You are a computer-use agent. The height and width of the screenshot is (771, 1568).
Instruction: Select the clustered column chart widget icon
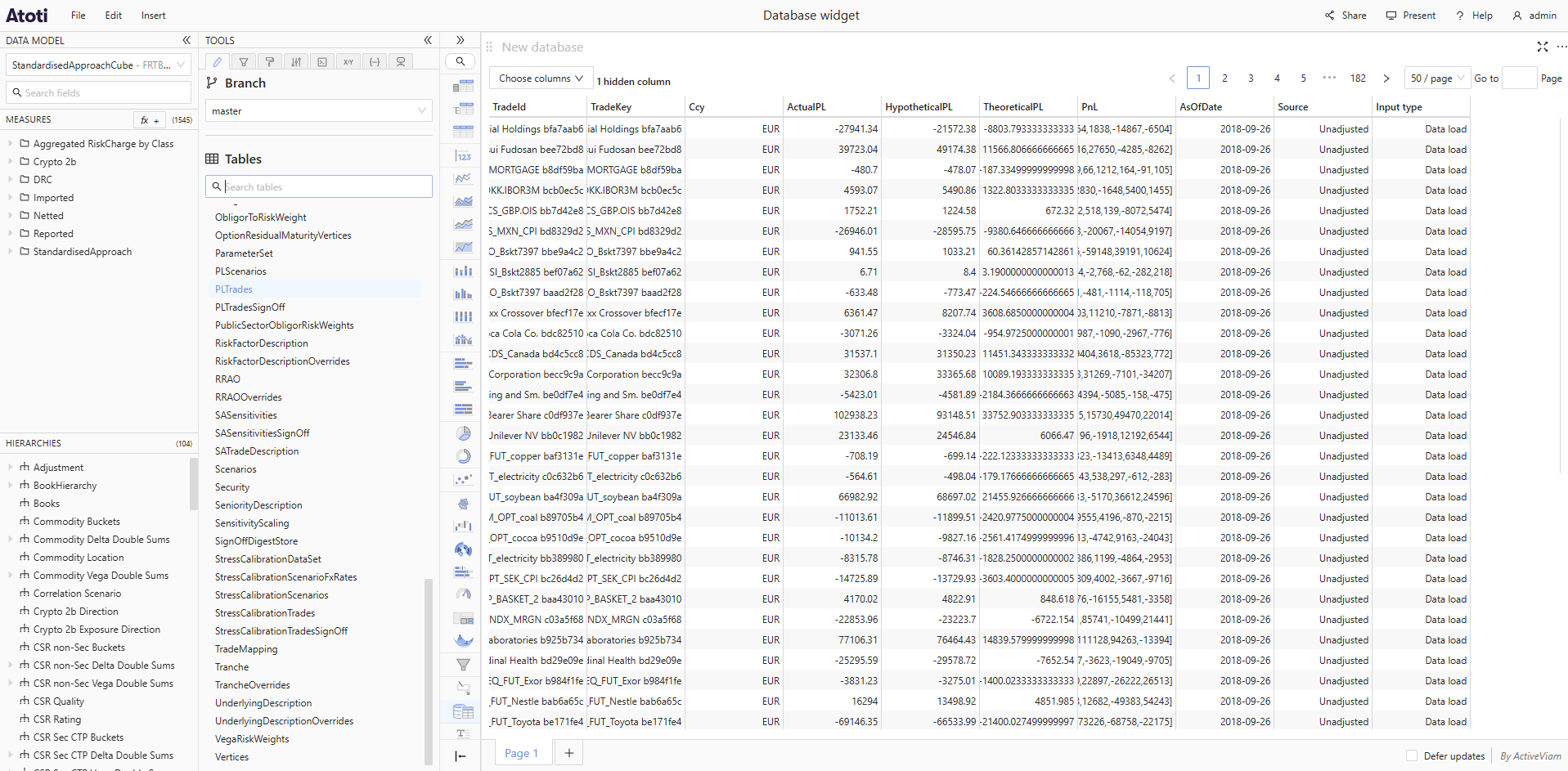coord(463,294)
